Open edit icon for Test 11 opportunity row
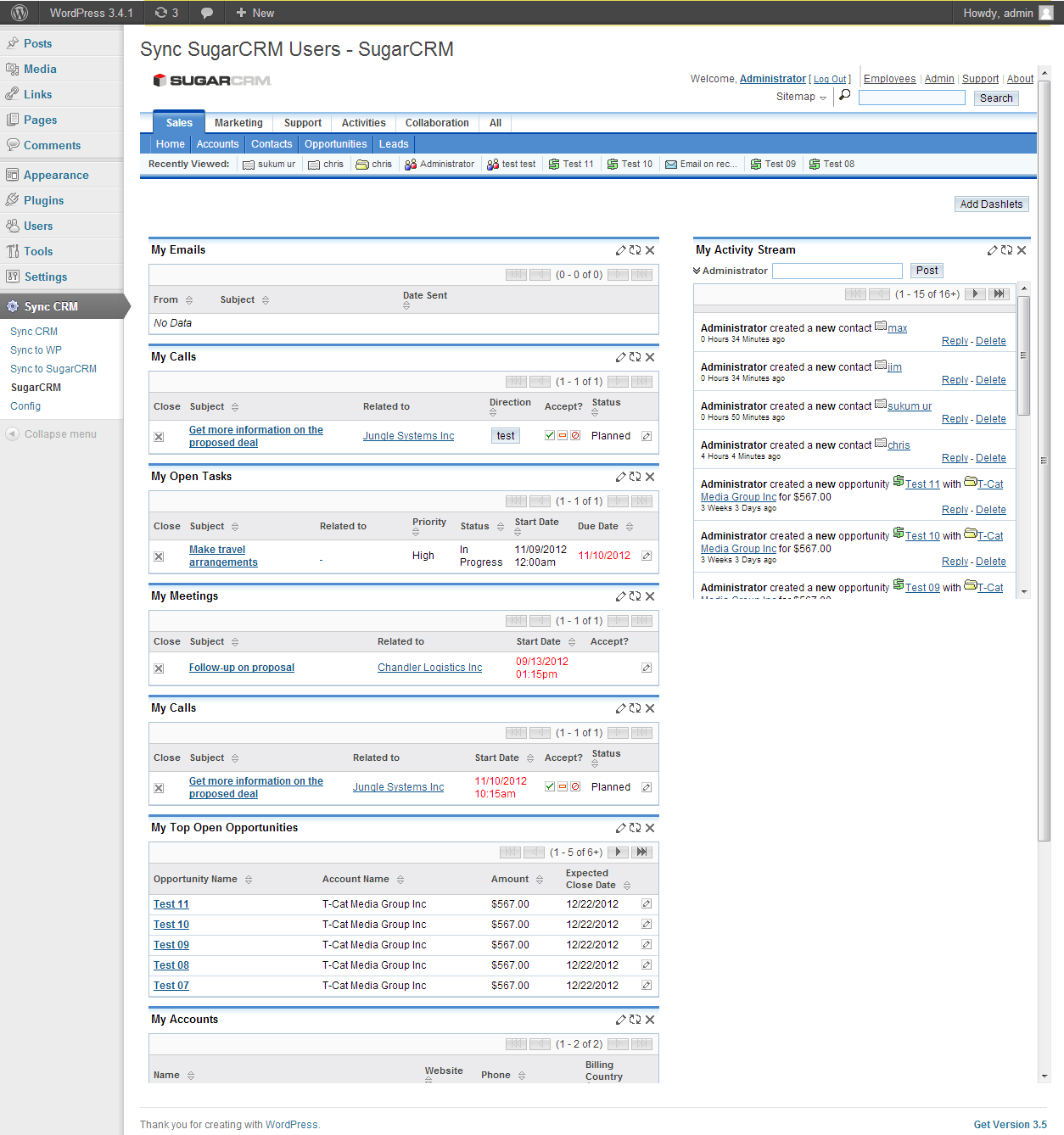Viewport: 1064px width, 1135px height. pos(647,904)
